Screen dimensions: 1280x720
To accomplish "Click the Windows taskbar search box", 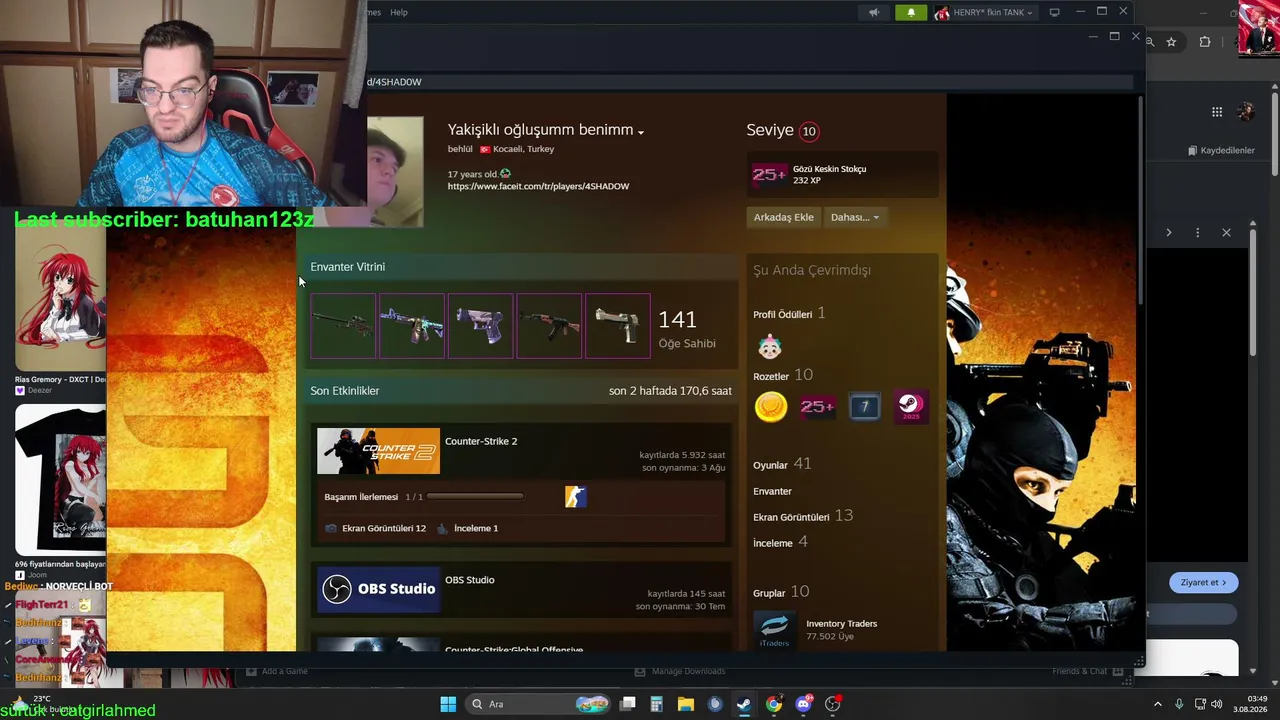I will tap(539, 704).
